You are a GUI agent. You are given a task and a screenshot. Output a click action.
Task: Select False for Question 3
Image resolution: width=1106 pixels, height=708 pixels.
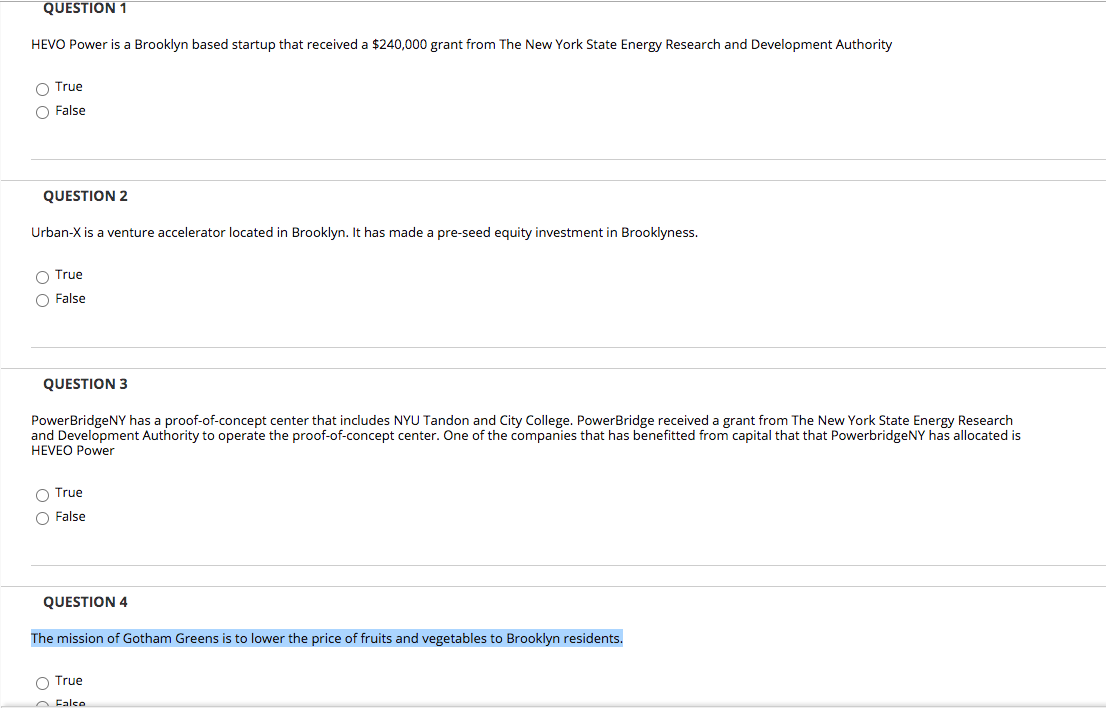click(x=42, y=518)
